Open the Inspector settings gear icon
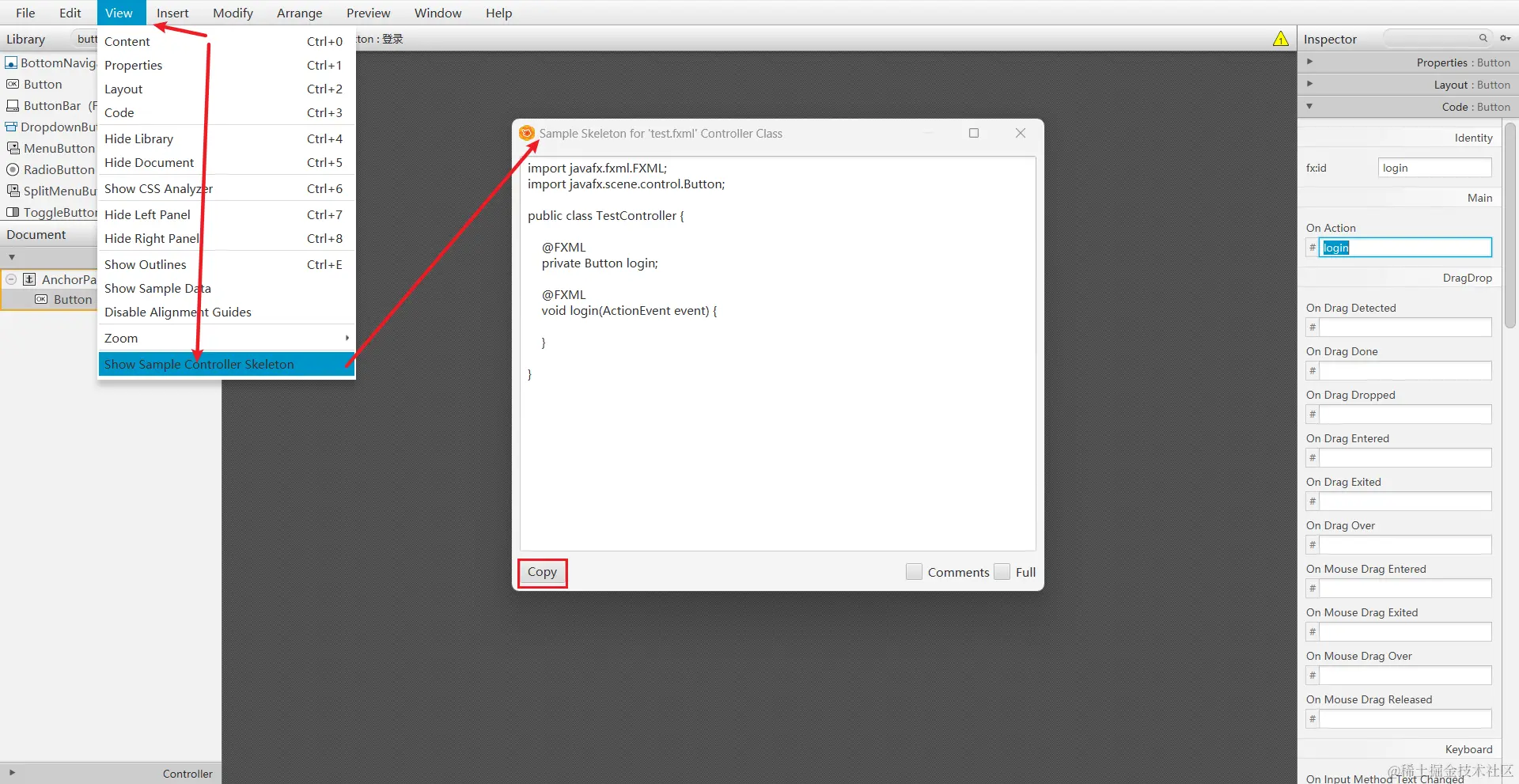The width and height of the screenshot is (1519, 784). point(1505,37)
